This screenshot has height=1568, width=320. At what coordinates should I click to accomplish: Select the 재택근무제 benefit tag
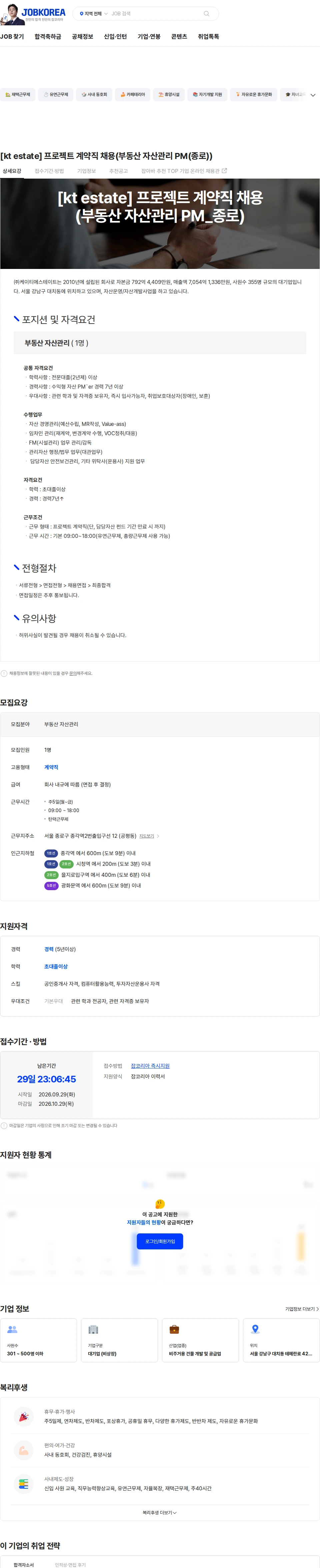pos(18,94)
